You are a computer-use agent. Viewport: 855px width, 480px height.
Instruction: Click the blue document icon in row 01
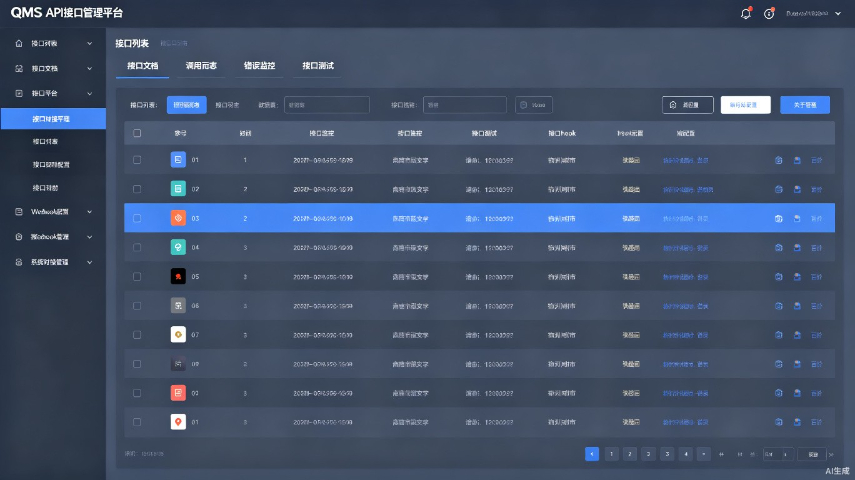tap(178, 160)
